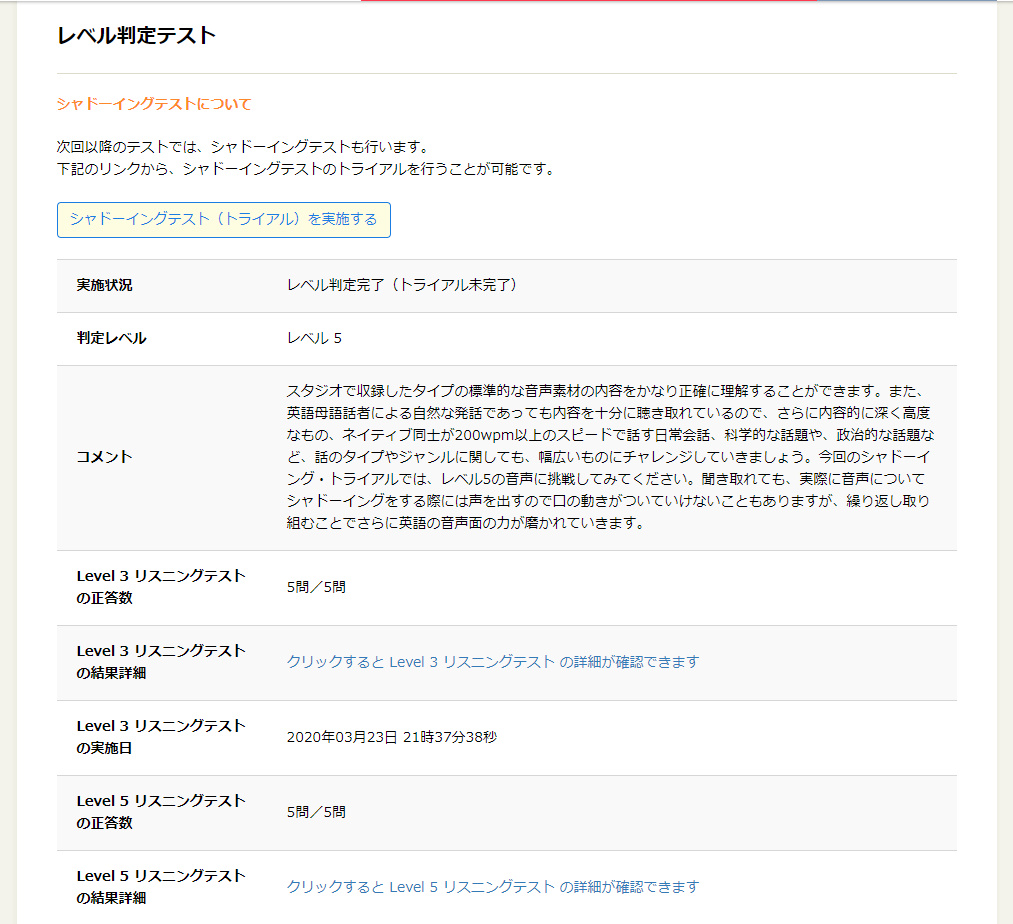The height and width of the screenshot is (924, 1013).
Task: Click Level 5 リスニングテストの正答数 label
Action: click(161, 812)
